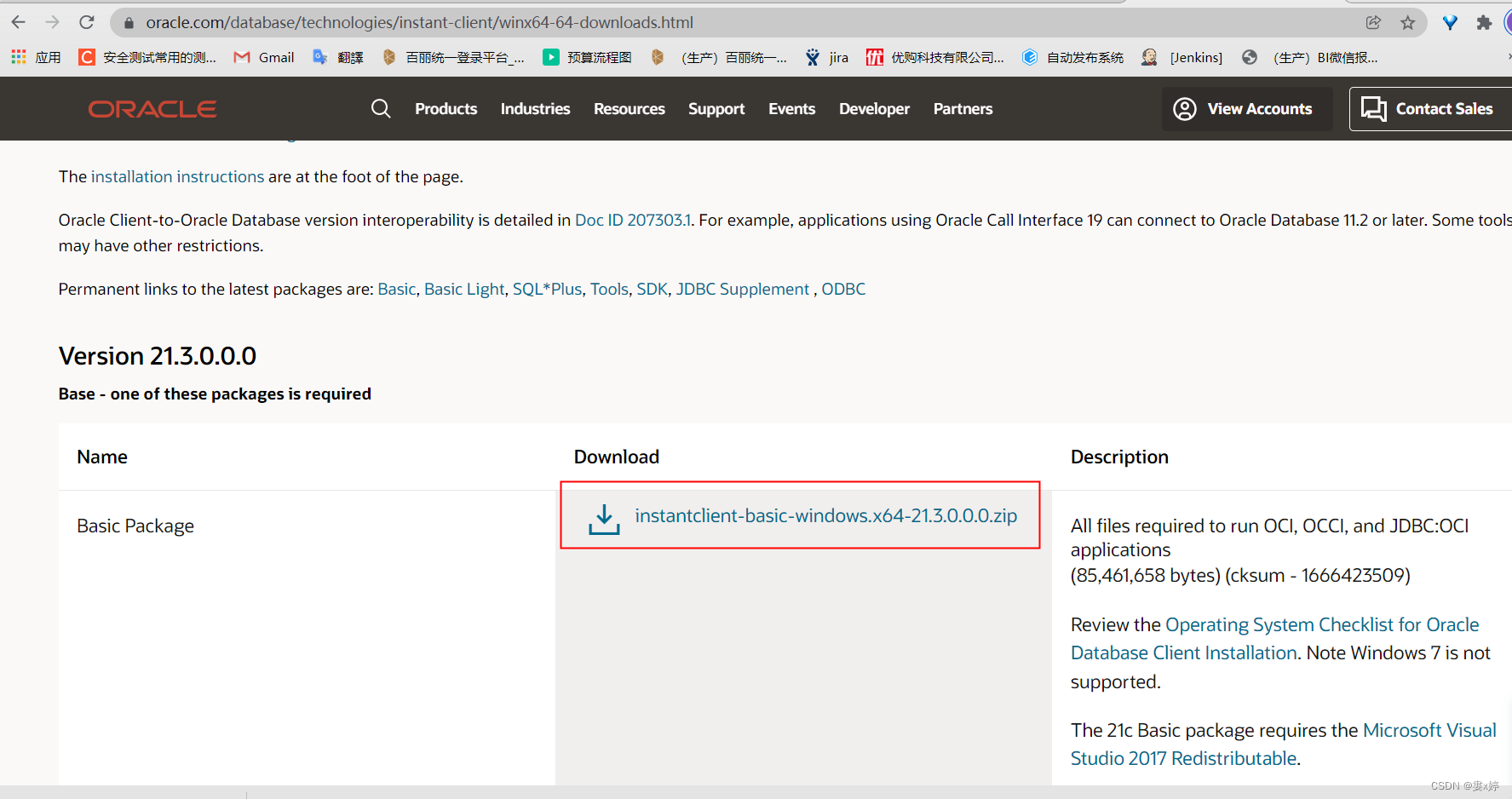The height and width of the screenshot is (799, 1512).
Task: Open the Developer menu
Action: click(x=874, y=109)
